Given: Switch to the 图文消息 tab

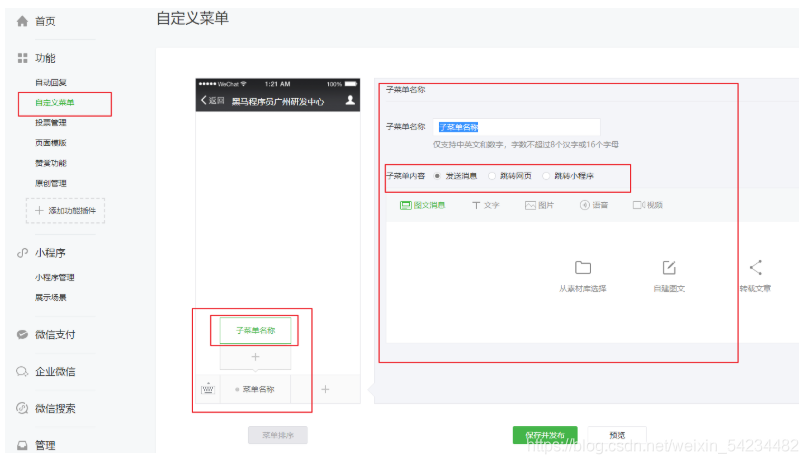Looking at the screenshot, I should click(423, 205).
